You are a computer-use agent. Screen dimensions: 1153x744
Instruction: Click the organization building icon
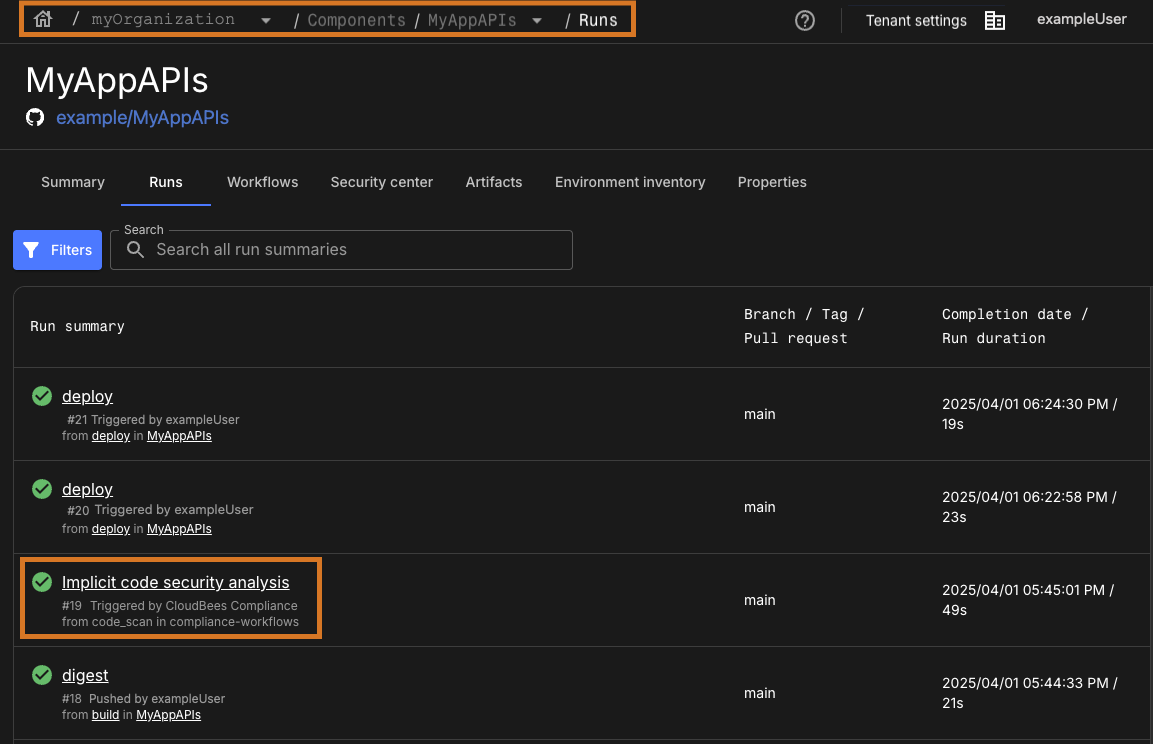(994, 20)
